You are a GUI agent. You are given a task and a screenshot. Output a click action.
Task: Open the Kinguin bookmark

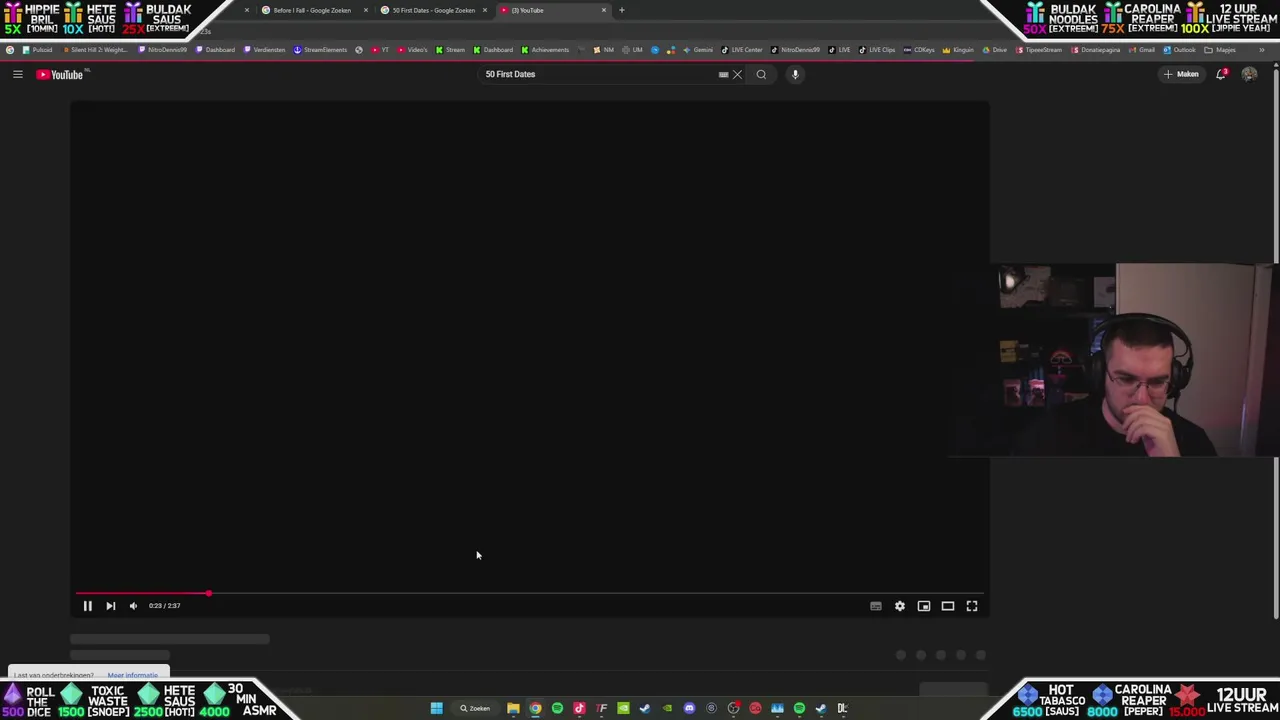pos(958,49)
